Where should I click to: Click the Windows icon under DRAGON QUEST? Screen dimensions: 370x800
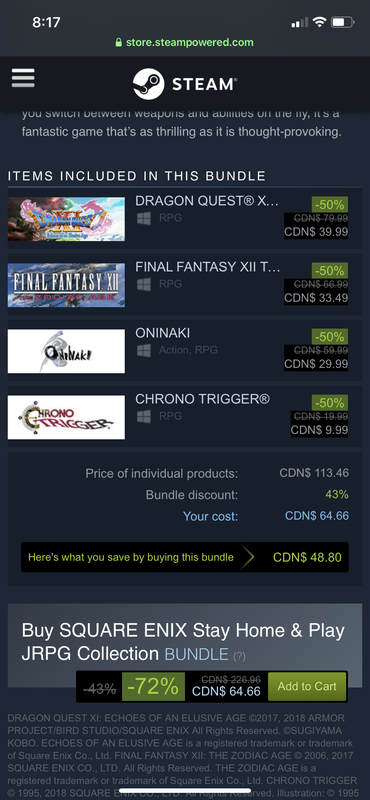pos(144,218)
